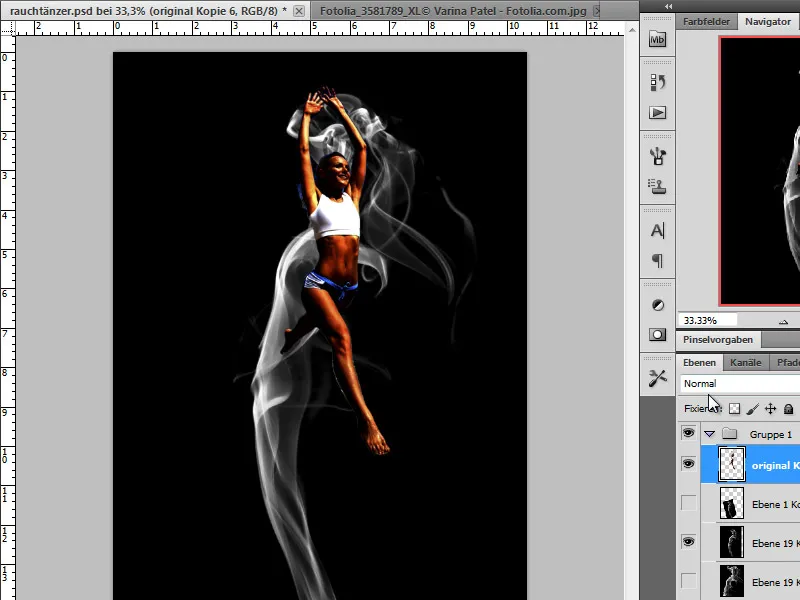Click the ruler origin corner box
This screenshot has height=600, width=800.
(8, 29)
